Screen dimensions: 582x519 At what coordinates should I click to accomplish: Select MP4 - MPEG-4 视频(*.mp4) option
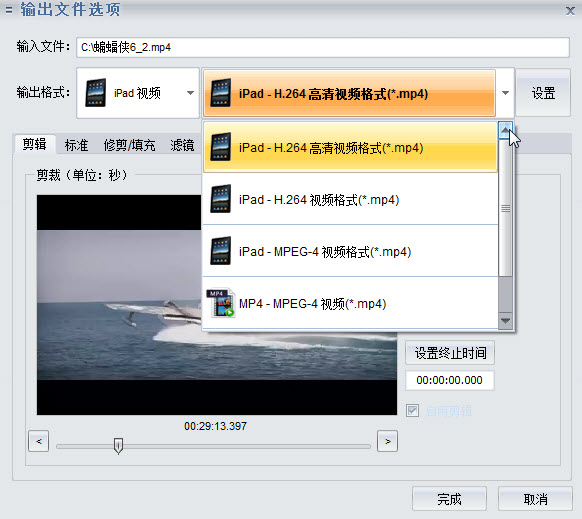350,303
